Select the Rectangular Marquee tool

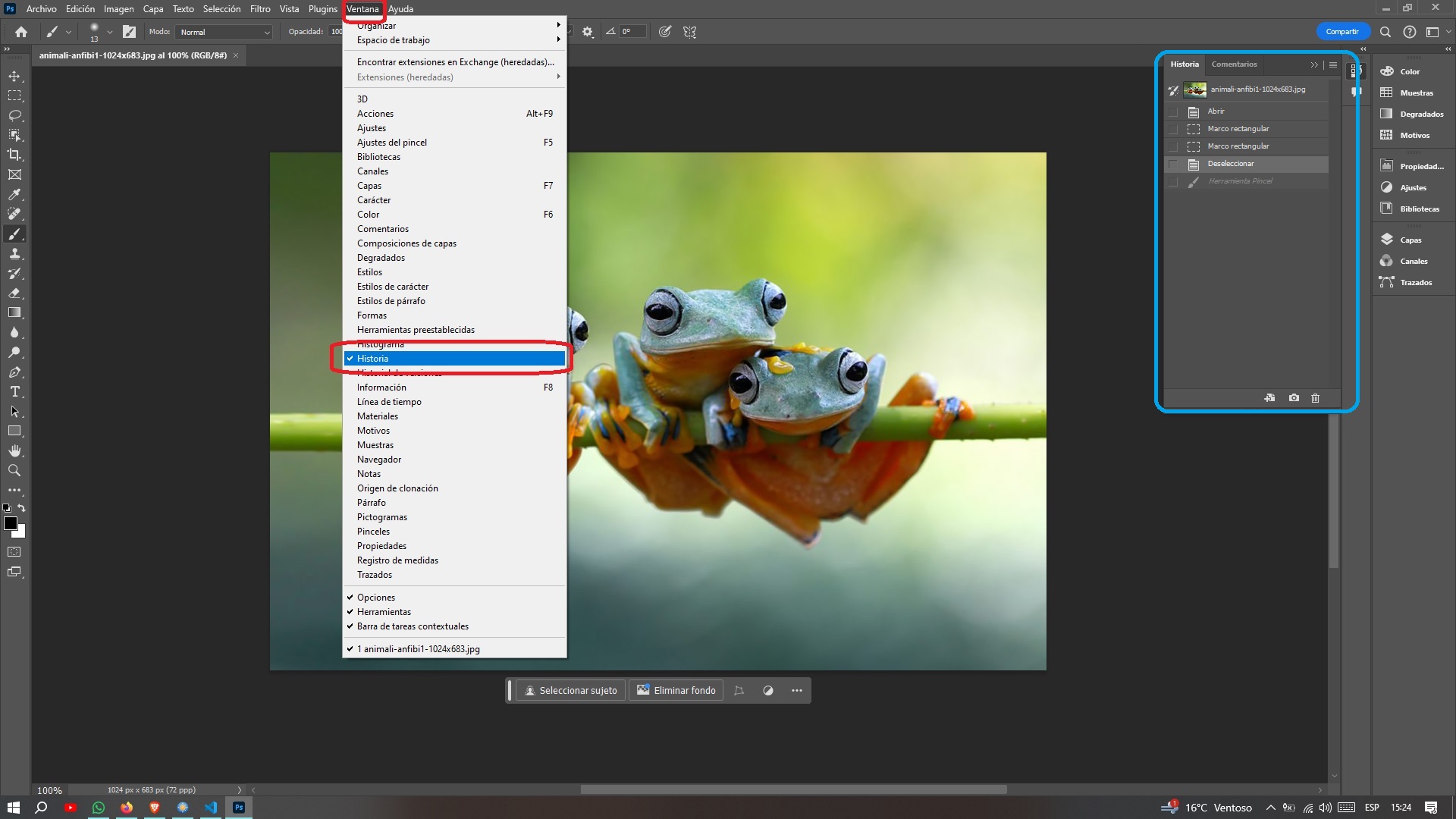(x=14, y=96)
